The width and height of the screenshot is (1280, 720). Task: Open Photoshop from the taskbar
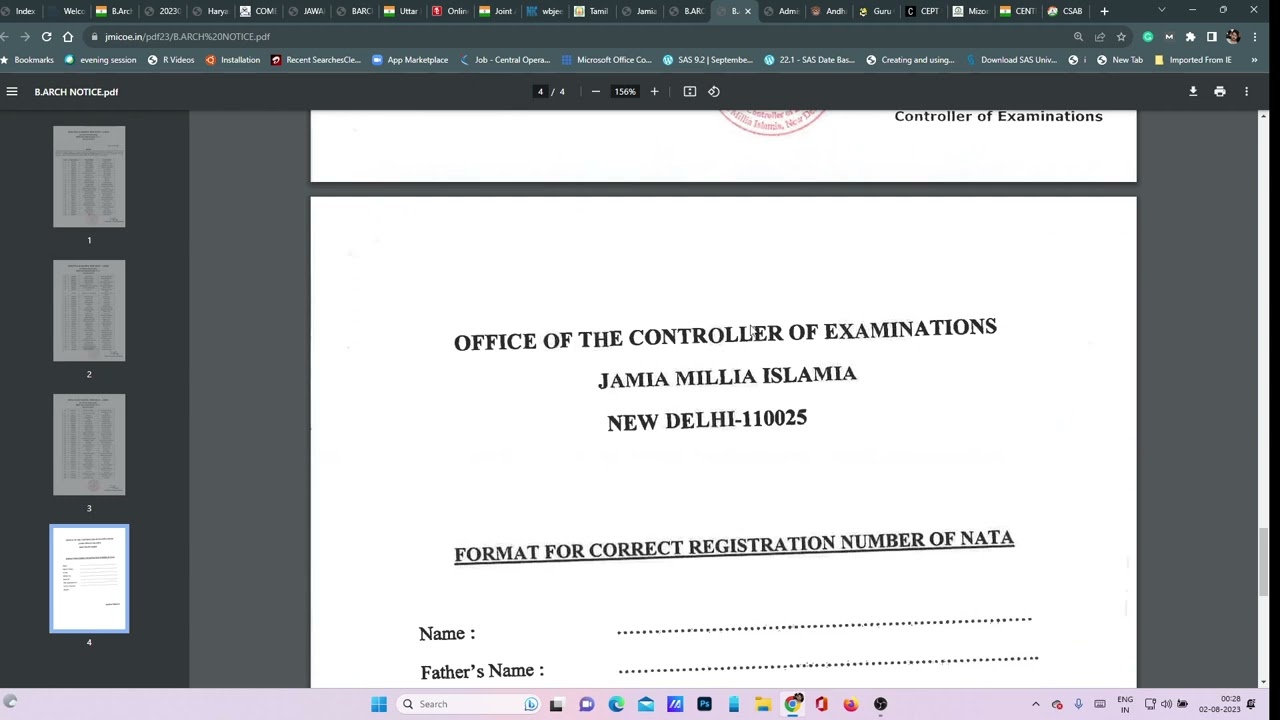tap(704, 704)
